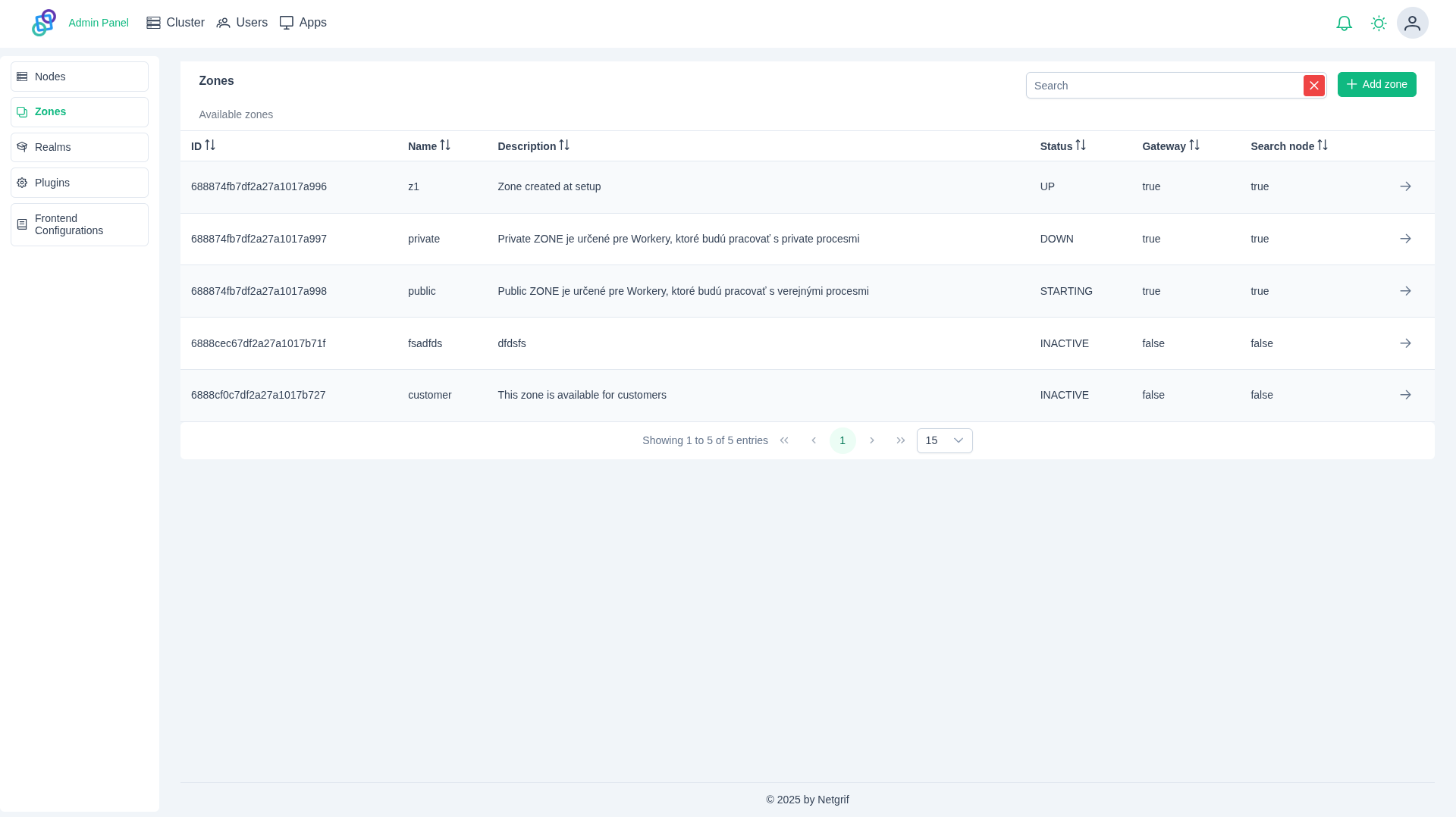Focus the zone Search input field

pyautogui.click(x=1164, y=86)
